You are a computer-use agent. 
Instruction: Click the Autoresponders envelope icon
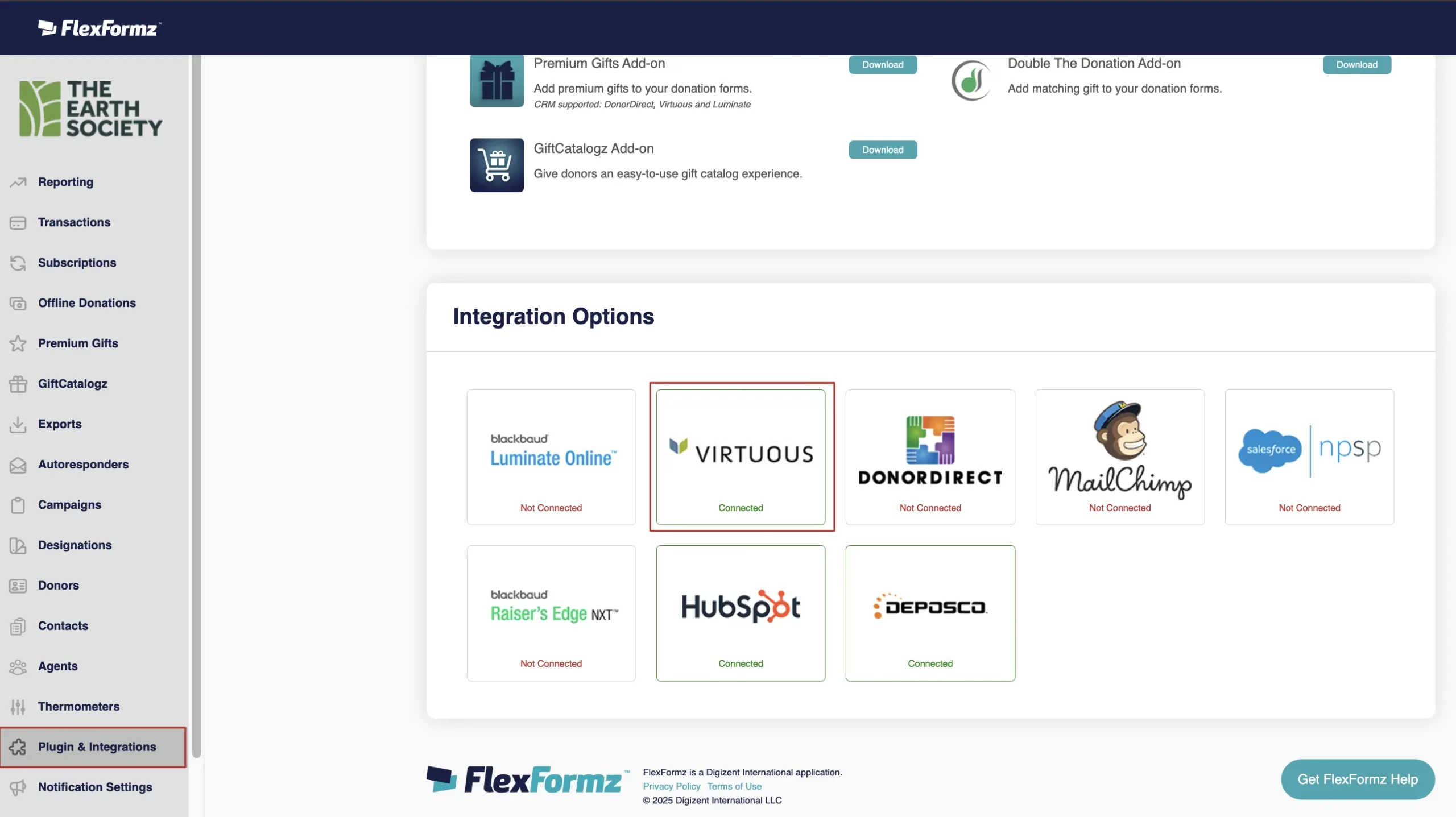pyautogui.click(x=18, y=465)
